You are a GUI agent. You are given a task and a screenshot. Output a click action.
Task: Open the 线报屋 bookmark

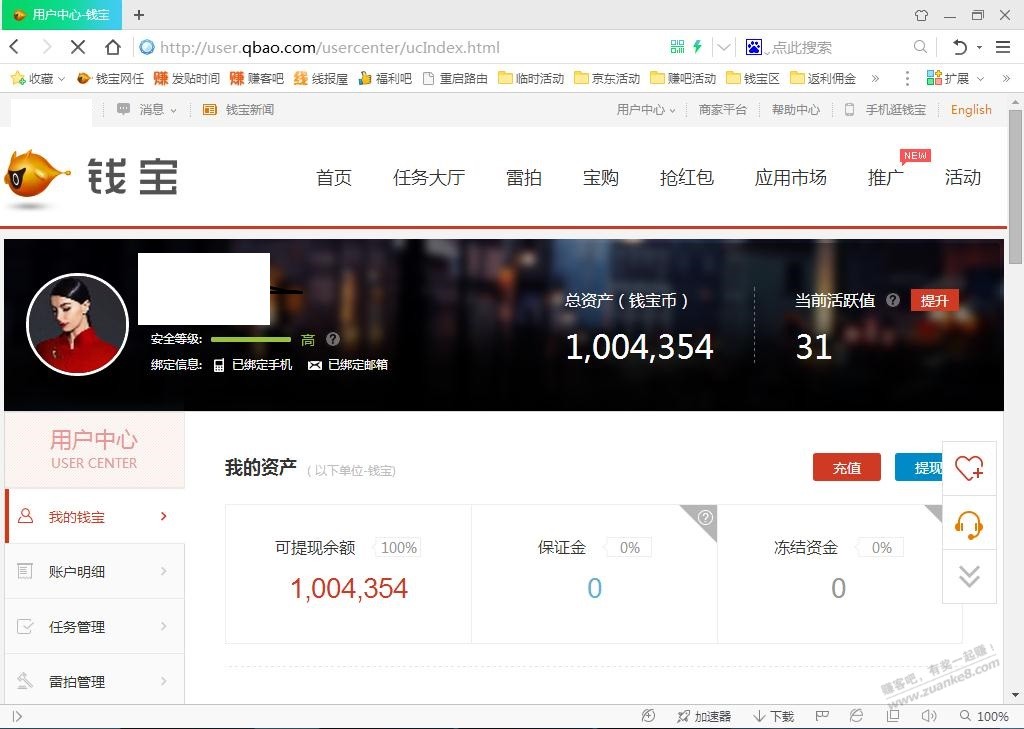pyautogui.click(x=321, y=78)
